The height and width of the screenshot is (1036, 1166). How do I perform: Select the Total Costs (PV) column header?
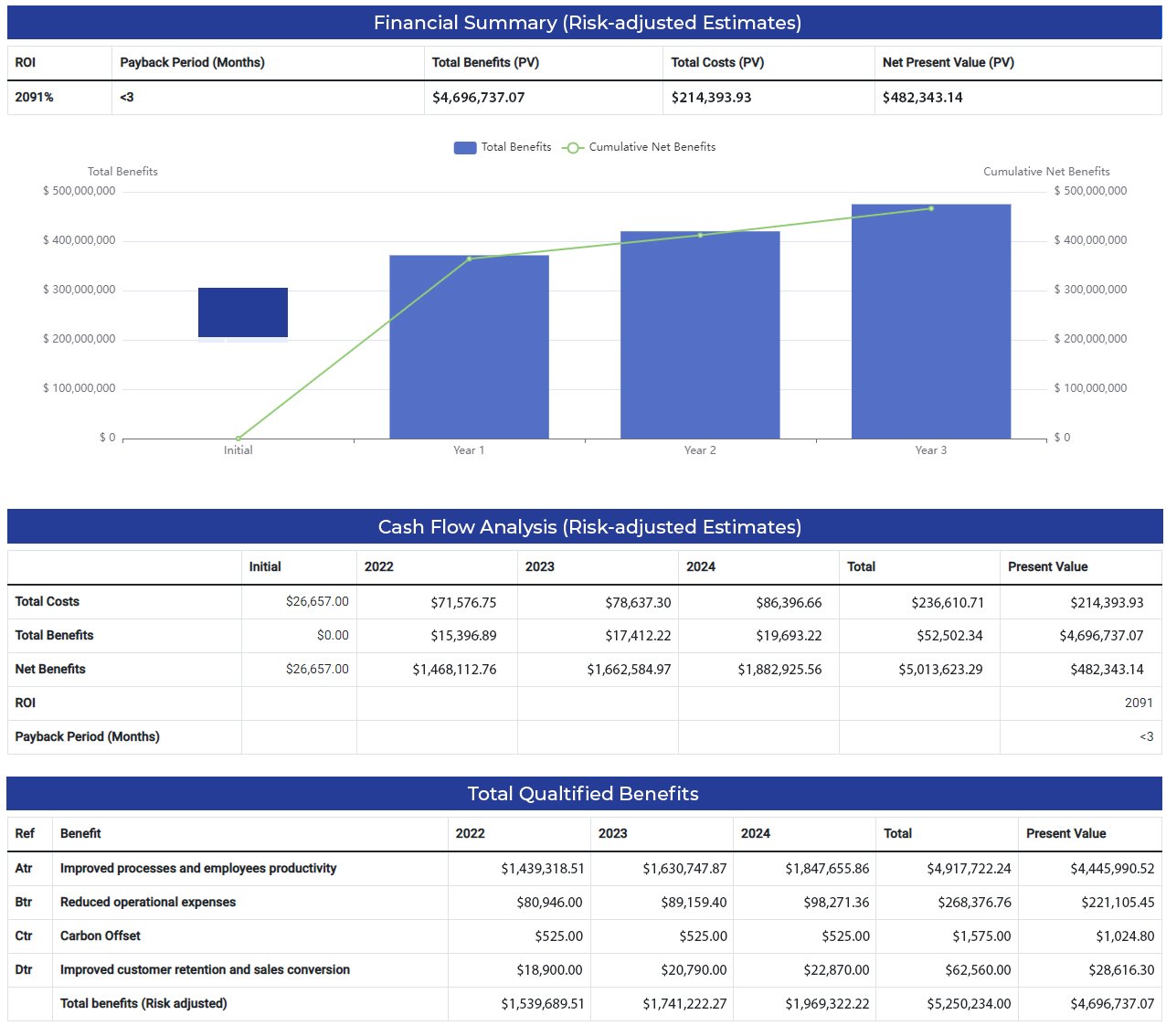click(717, 63)
